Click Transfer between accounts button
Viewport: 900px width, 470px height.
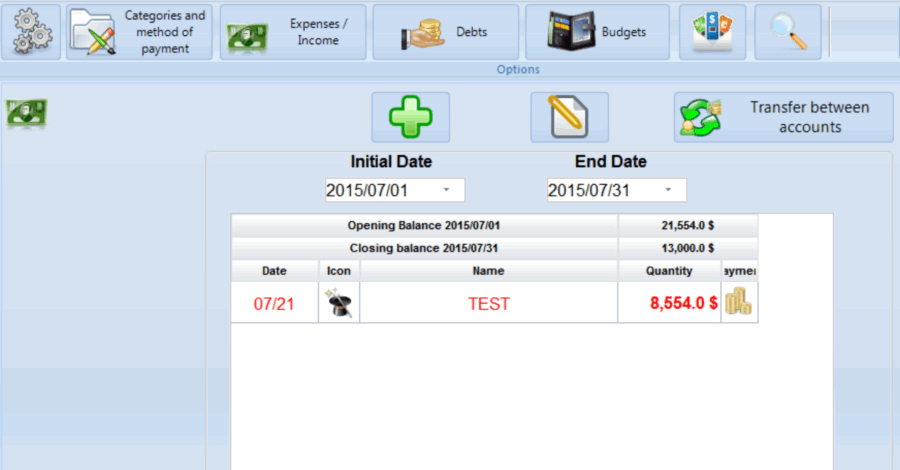[x=783, y=117]
